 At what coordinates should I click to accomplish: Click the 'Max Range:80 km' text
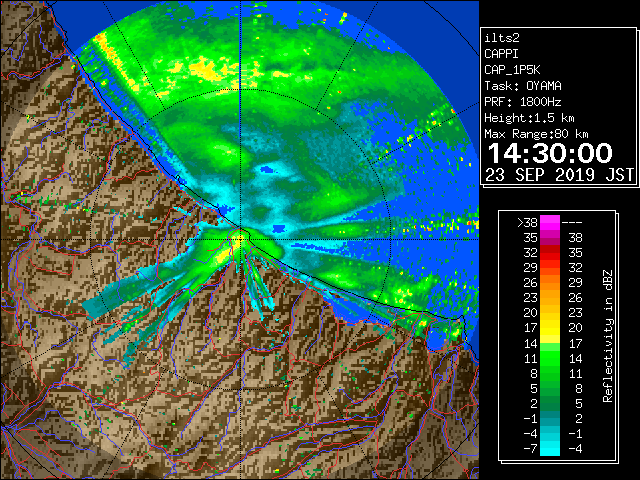coord(536,134)
